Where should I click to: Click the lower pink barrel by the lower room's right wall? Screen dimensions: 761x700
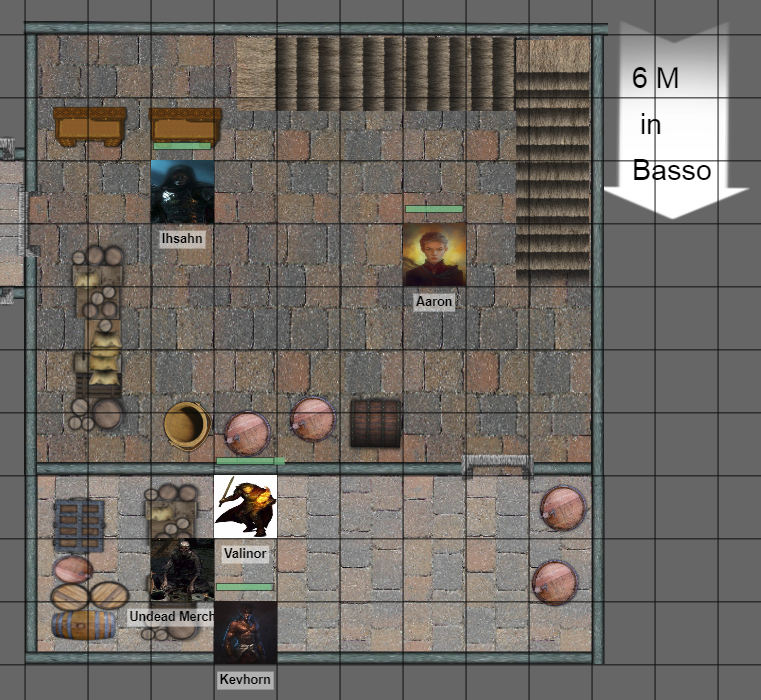(555, 583)
